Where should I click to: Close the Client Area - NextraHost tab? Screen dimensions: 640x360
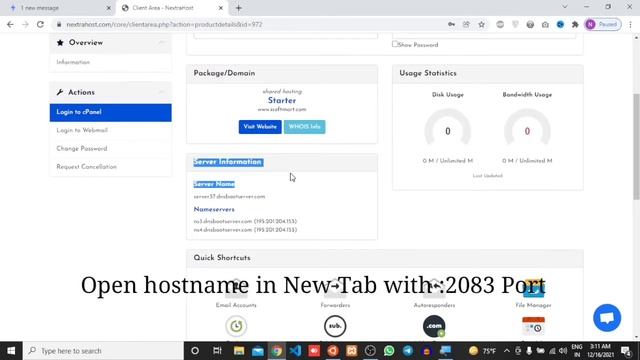pos(221,8)
